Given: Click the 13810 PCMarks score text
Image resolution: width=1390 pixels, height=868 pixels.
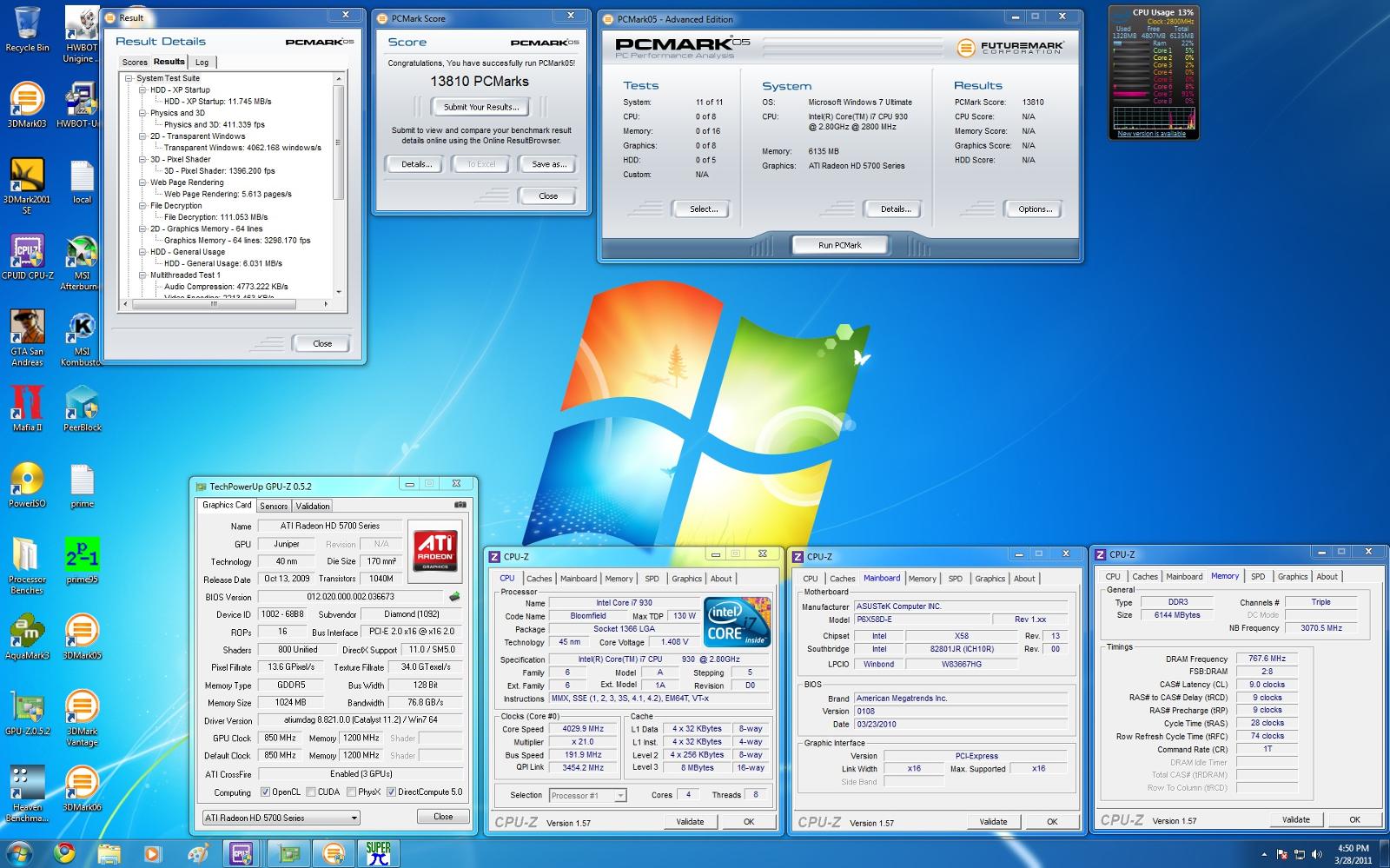Looking at the screenshot, I should (x=480, y=82).
